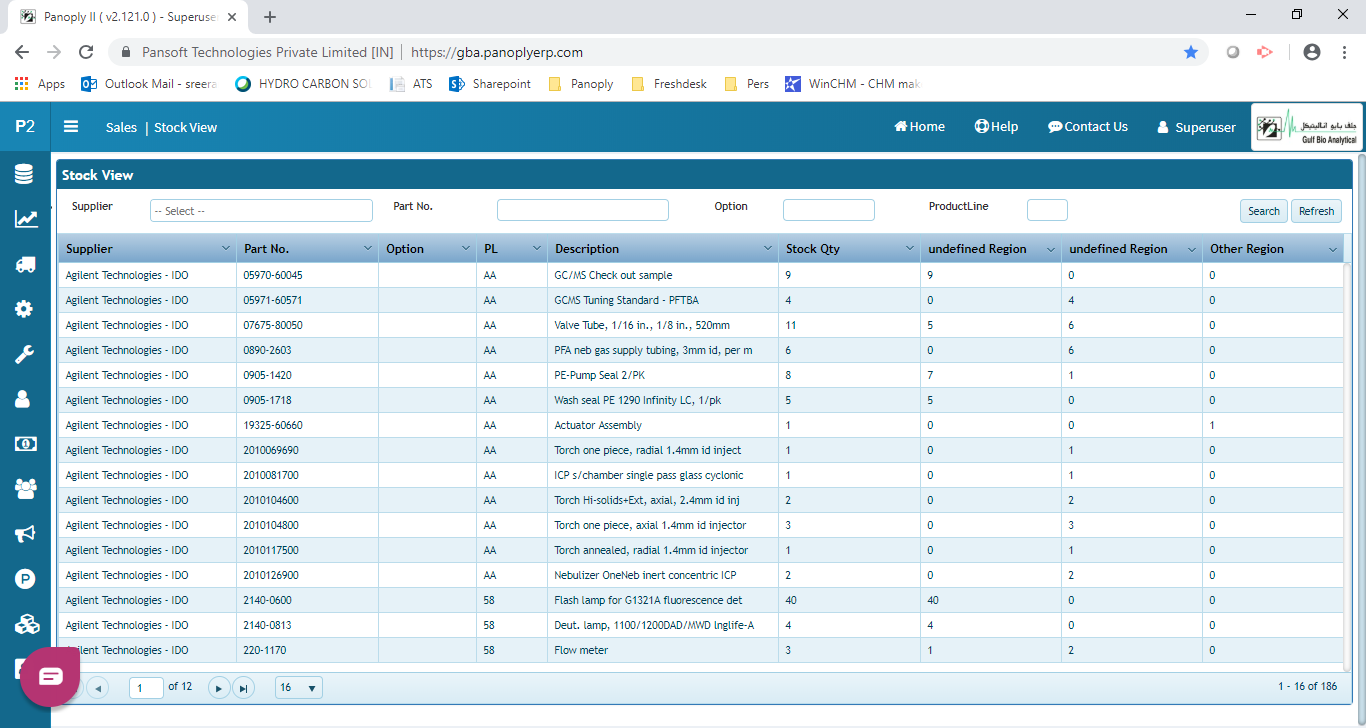This screenshot has height=728, width=1366.
Task: Focus the Part No. search field
Action: [x=583, y=210]
